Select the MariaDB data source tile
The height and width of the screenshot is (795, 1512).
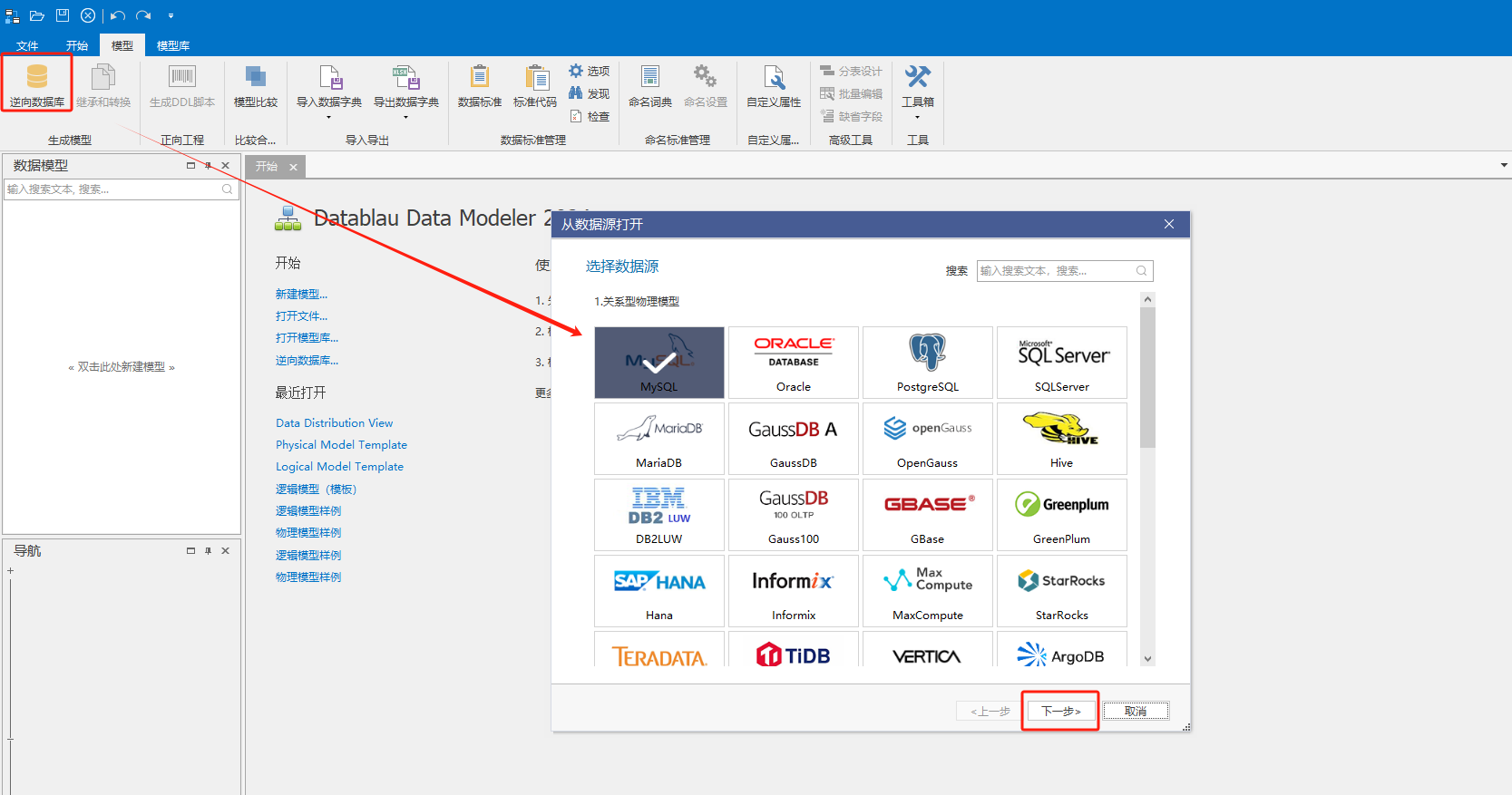point(659,439)
